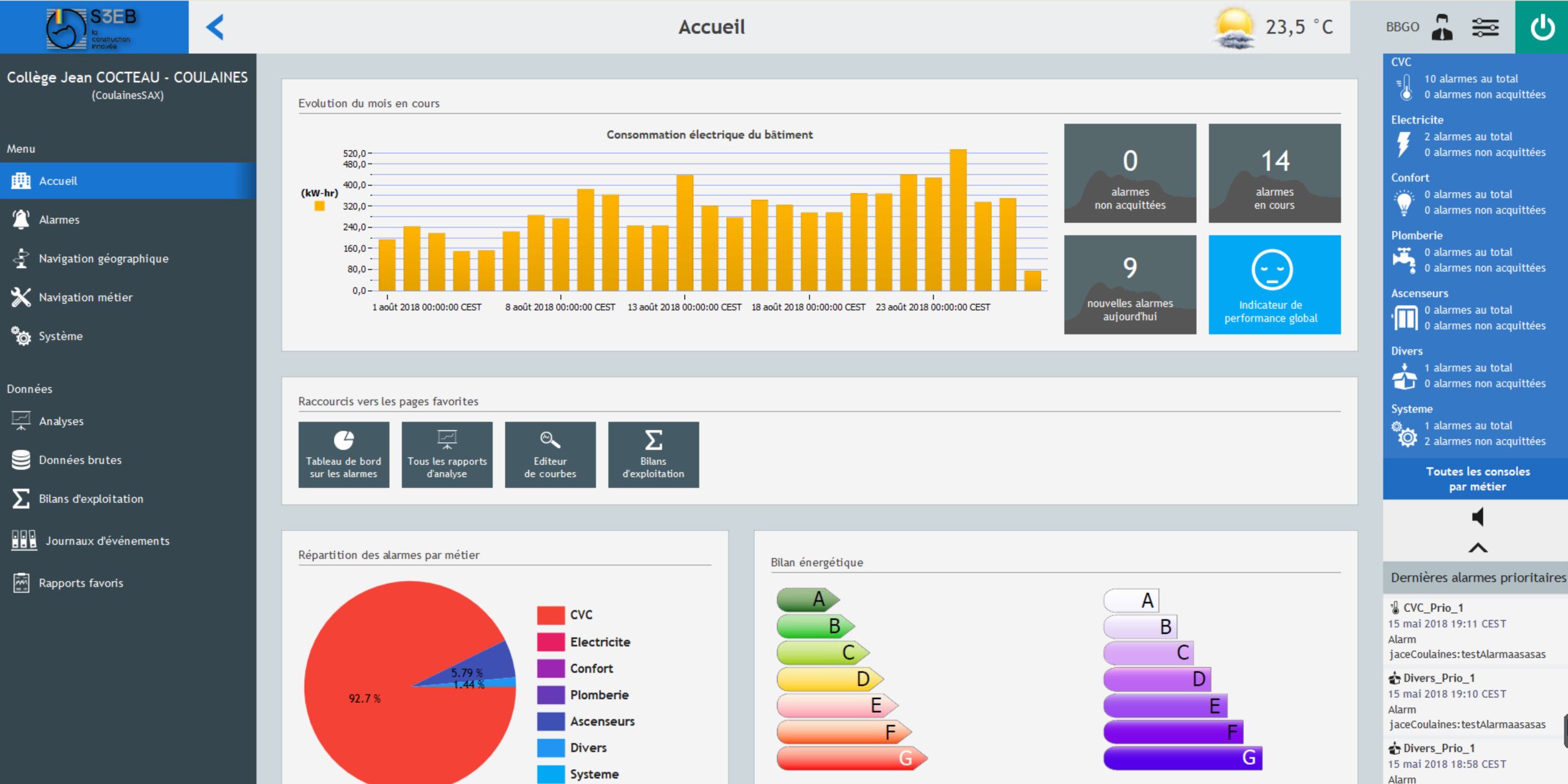Open Navigation métier menu entry
Image resolution: width=1568 pixels, height=784 pixels.
pos(128,297)
